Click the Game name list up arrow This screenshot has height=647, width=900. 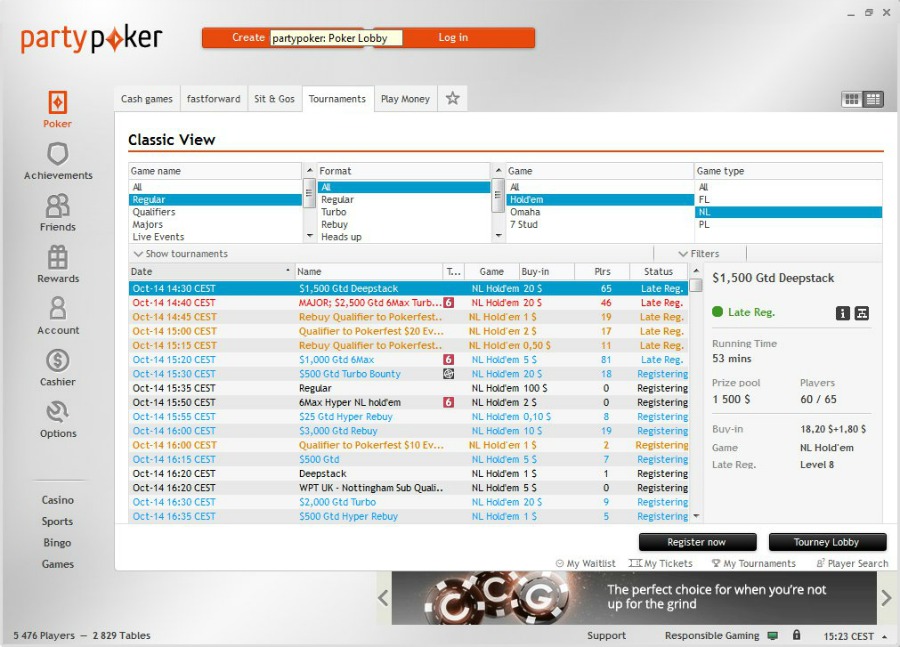(309, 171)
